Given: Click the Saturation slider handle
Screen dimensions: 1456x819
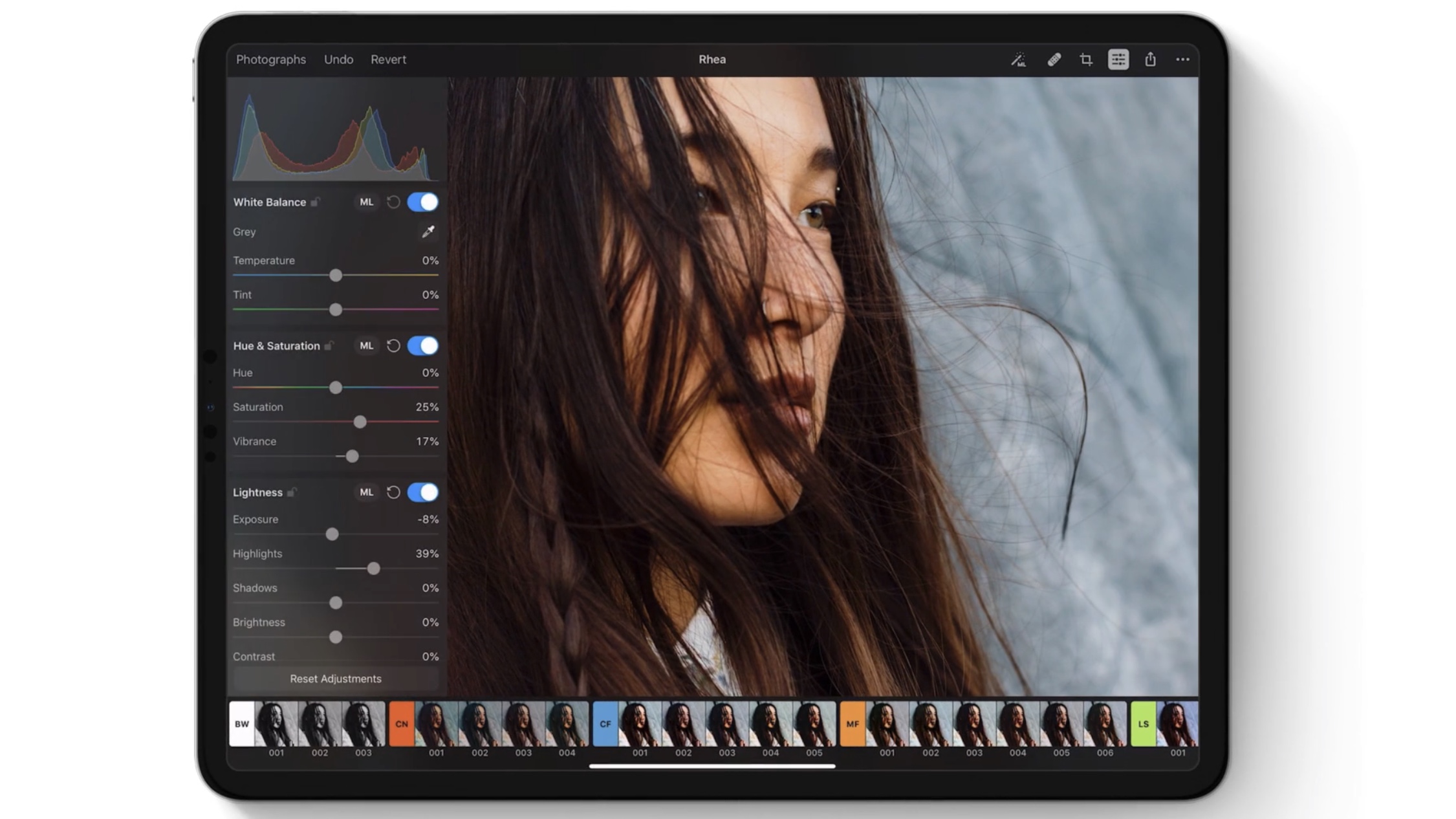Looking at the screenshot, I should coord(360,422).
